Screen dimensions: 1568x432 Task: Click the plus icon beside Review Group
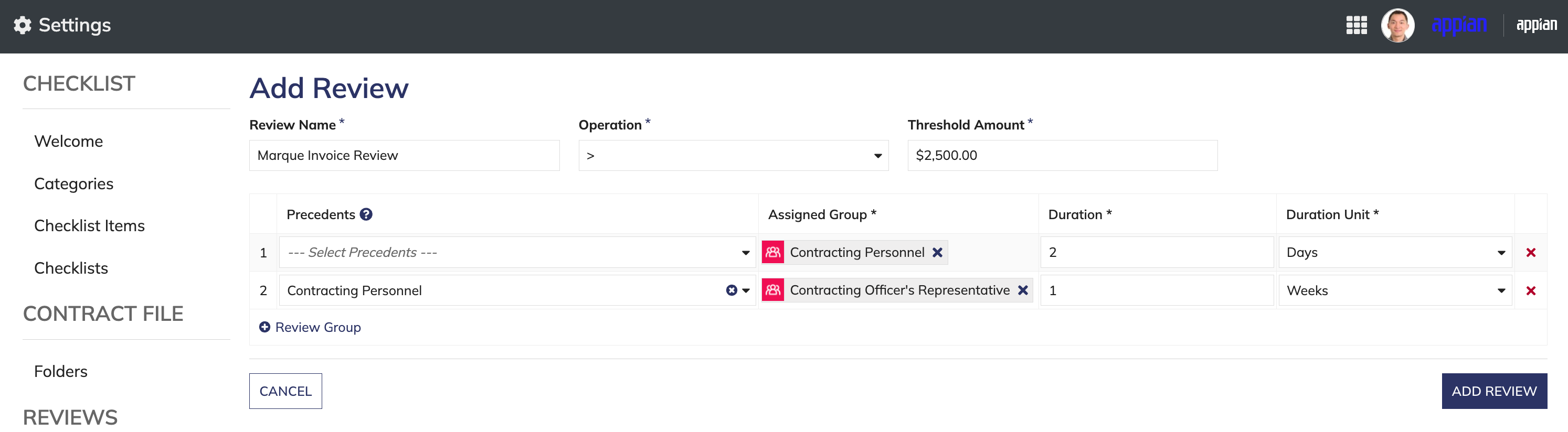(264, 327)
